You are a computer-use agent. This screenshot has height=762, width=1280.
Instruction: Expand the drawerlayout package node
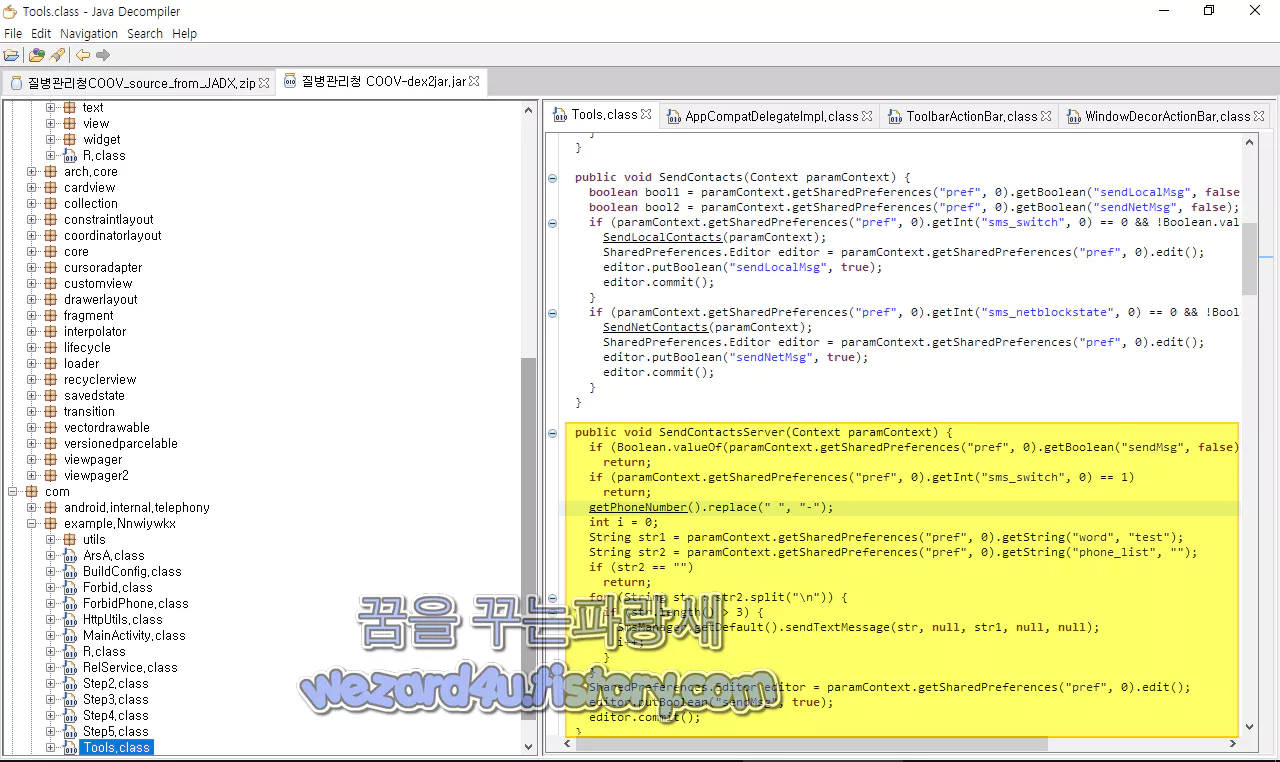32,300
